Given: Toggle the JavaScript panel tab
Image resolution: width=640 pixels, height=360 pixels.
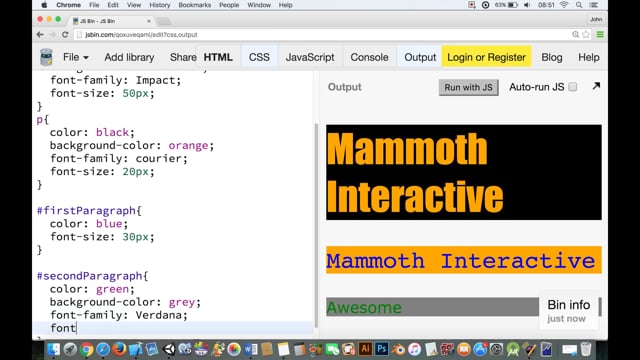Looking at the screenshot, I should click(x=310, y=57).
